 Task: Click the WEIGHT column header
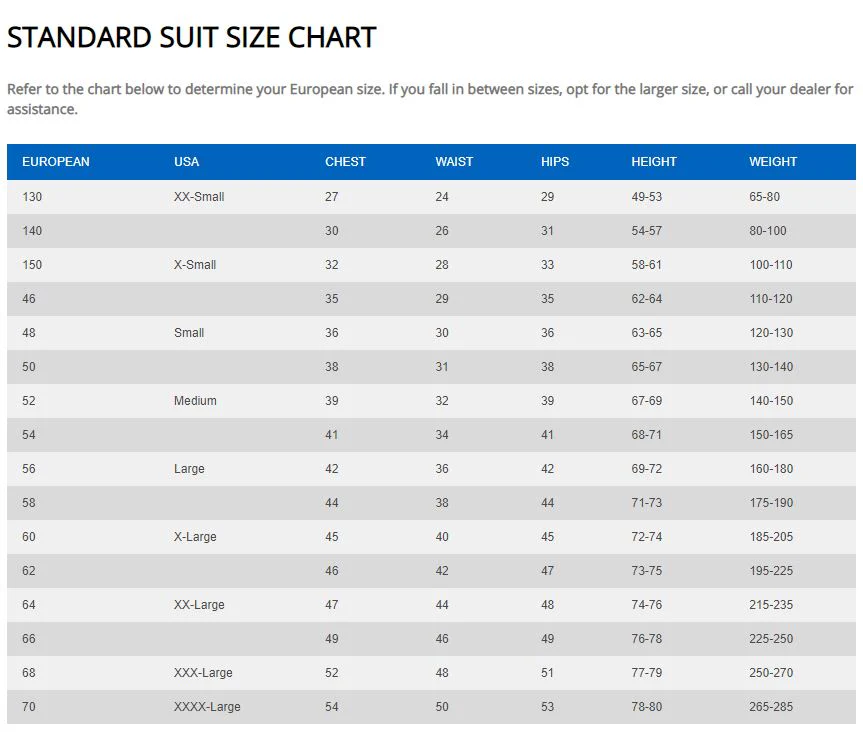[x=773, y=161]
